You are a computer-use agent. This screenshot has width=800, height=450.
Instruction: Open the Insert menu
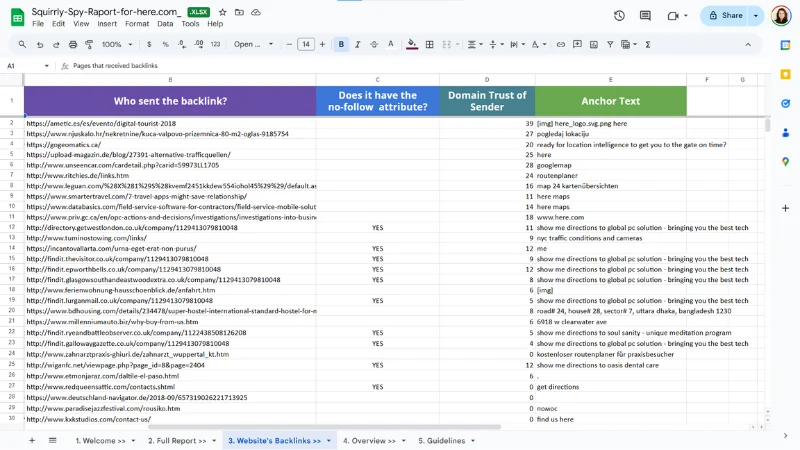[x=107, y=23]
